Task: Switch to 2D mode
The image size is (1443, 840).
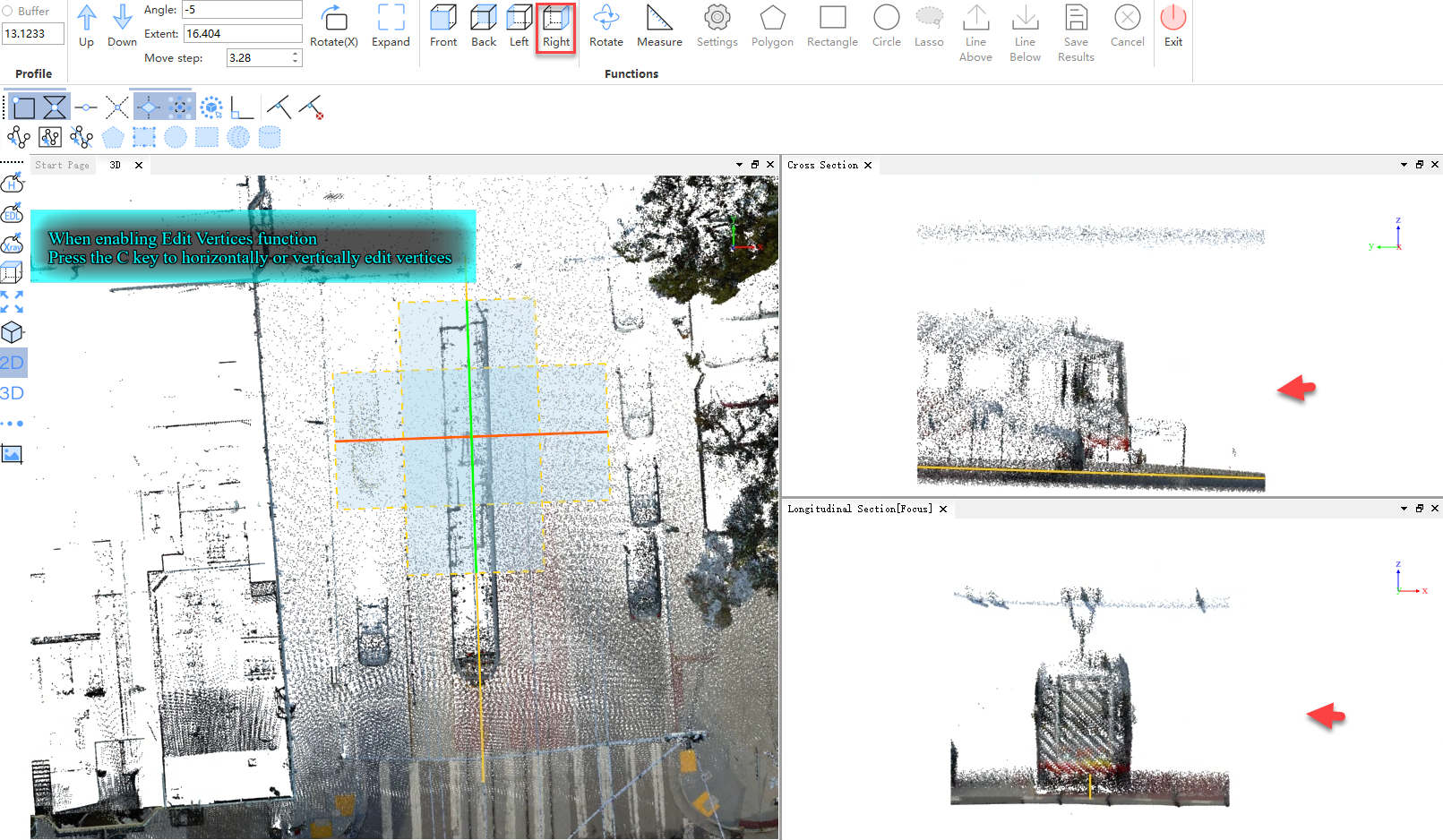Action: [13, 363]
